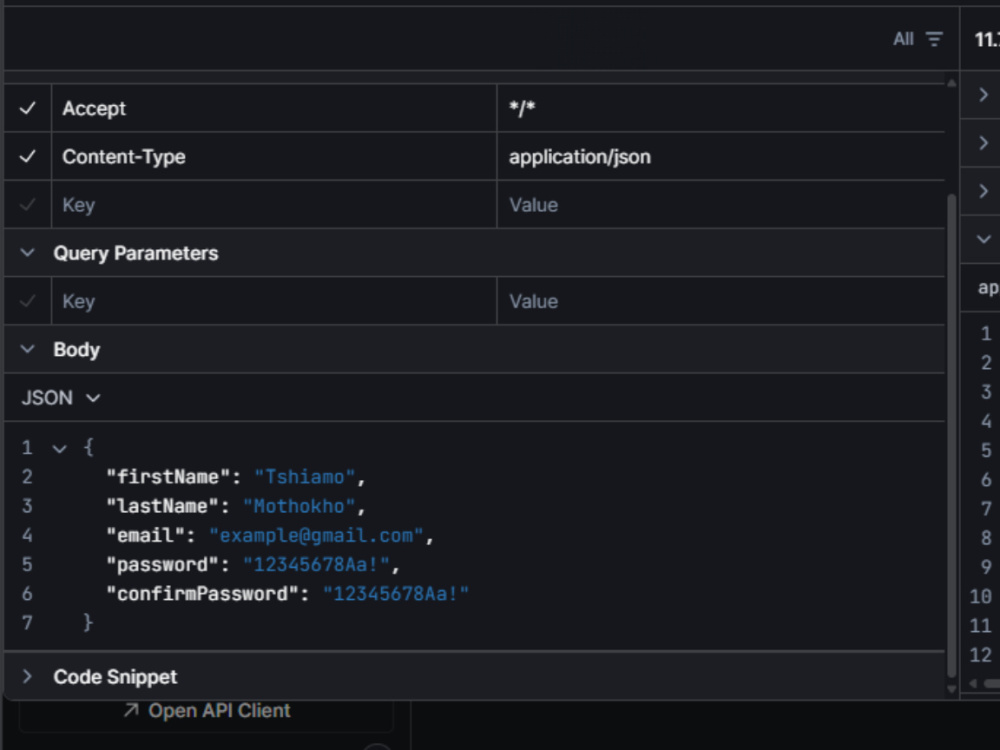Viewport: 1000px width, 750px height.
Task: Collapse the open section in right panel
Action: (983, 239)
